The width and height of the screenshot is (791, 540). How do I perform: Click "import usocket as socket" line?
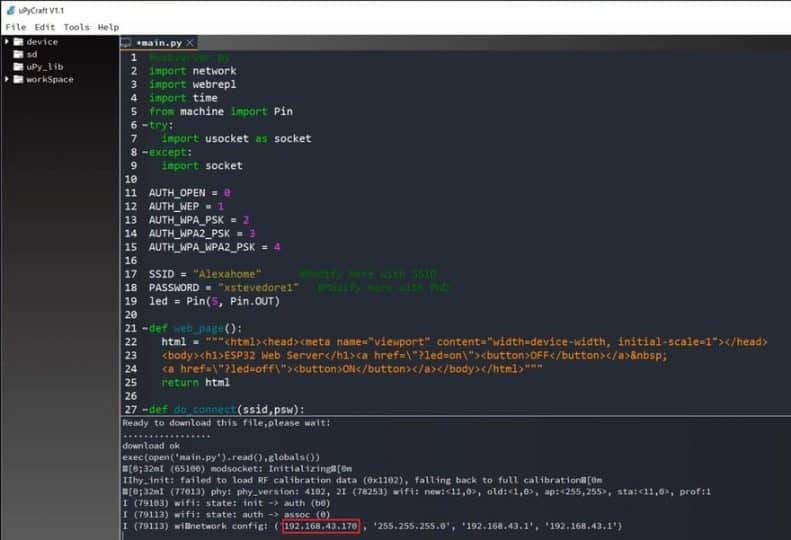[x=236, y=138]
